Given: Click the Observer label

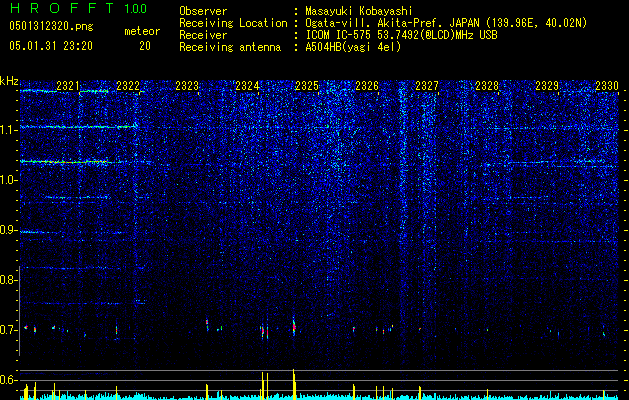Looking at the screenshot, I should [x=203, y=11].
